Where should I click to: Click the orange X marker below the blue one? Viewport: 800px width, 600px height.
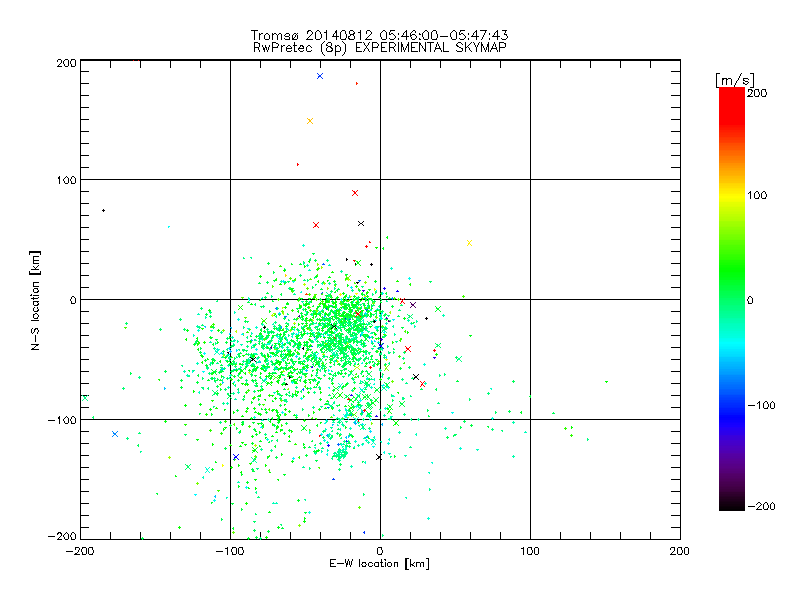[x=310, y=121]
